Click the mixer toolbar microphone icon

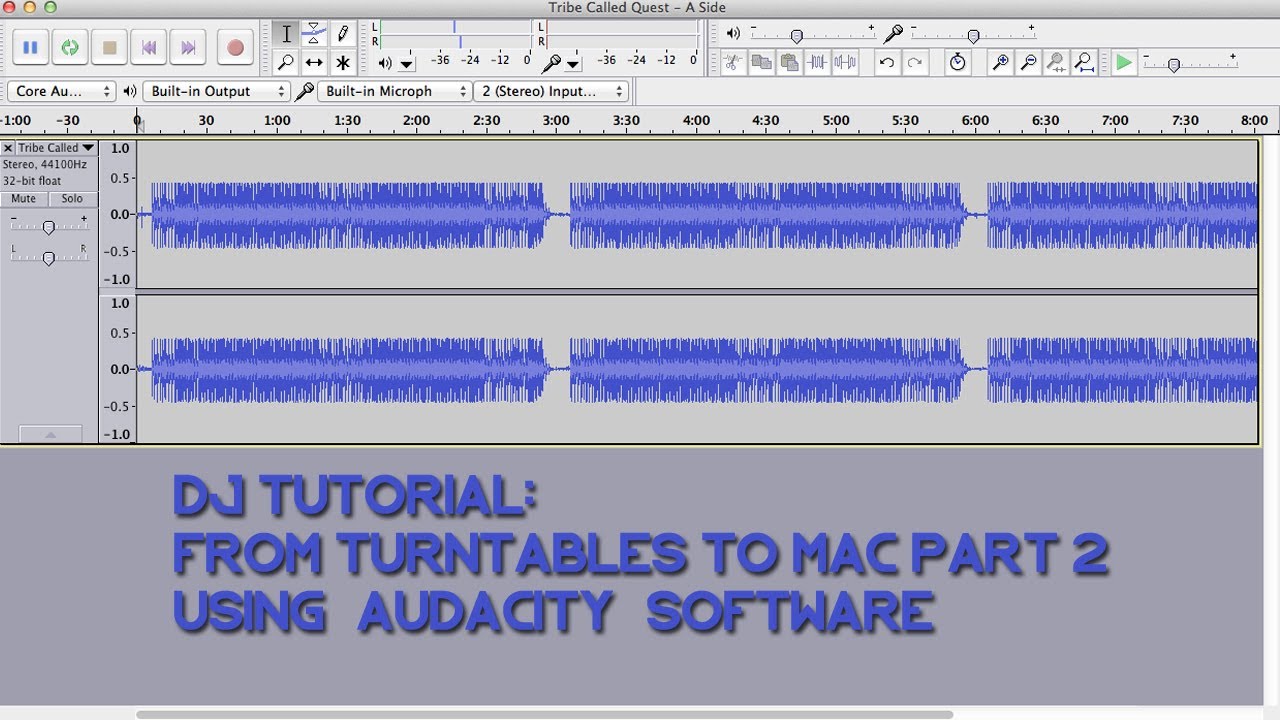[x=894, y=33]
